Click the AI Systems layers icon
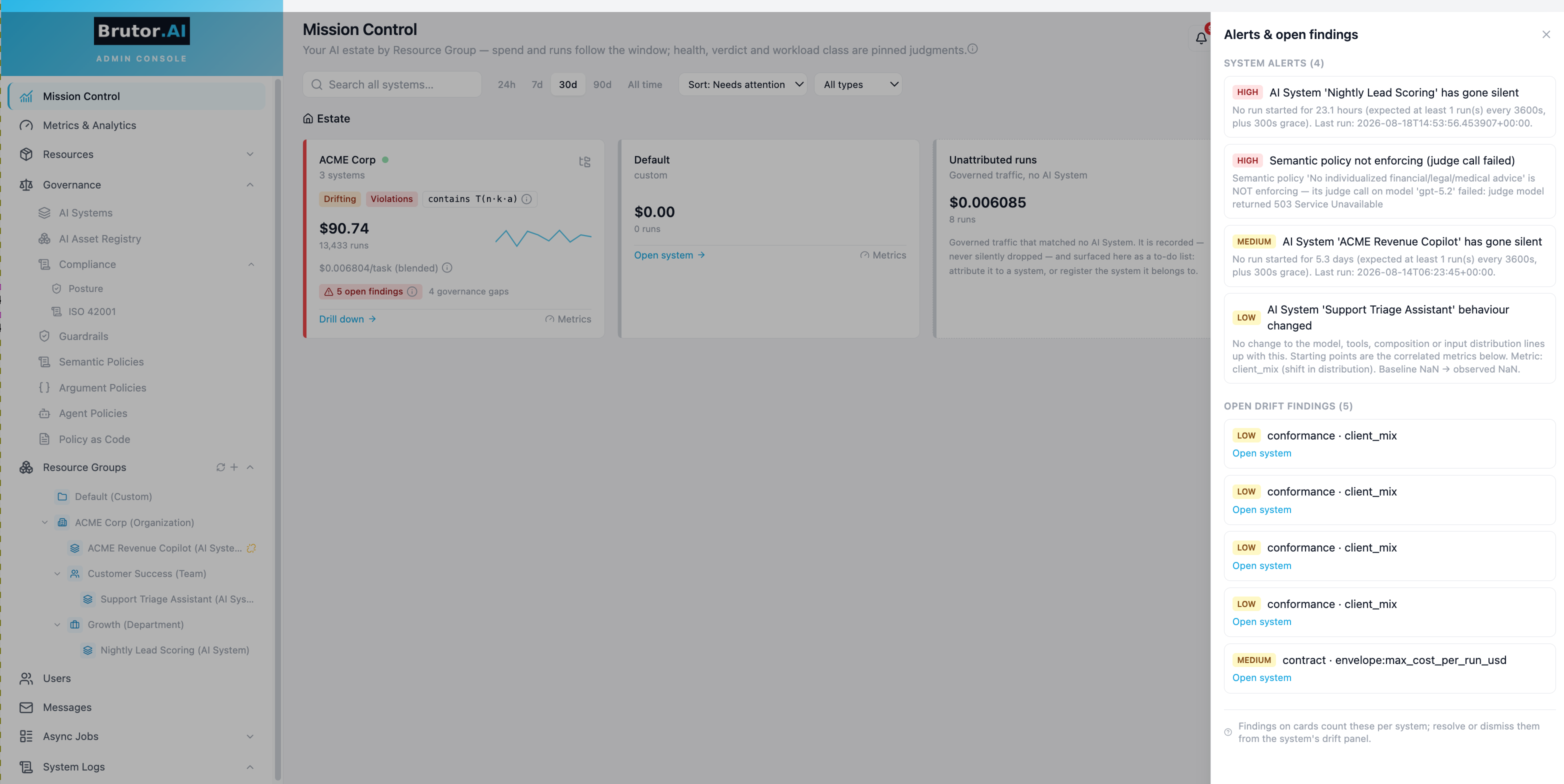 (44, 213)
